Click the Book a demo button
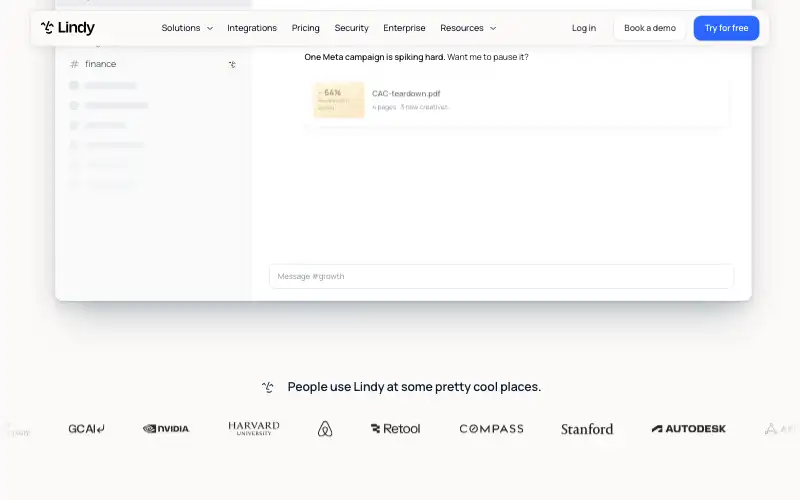 [x=649, y=28]
